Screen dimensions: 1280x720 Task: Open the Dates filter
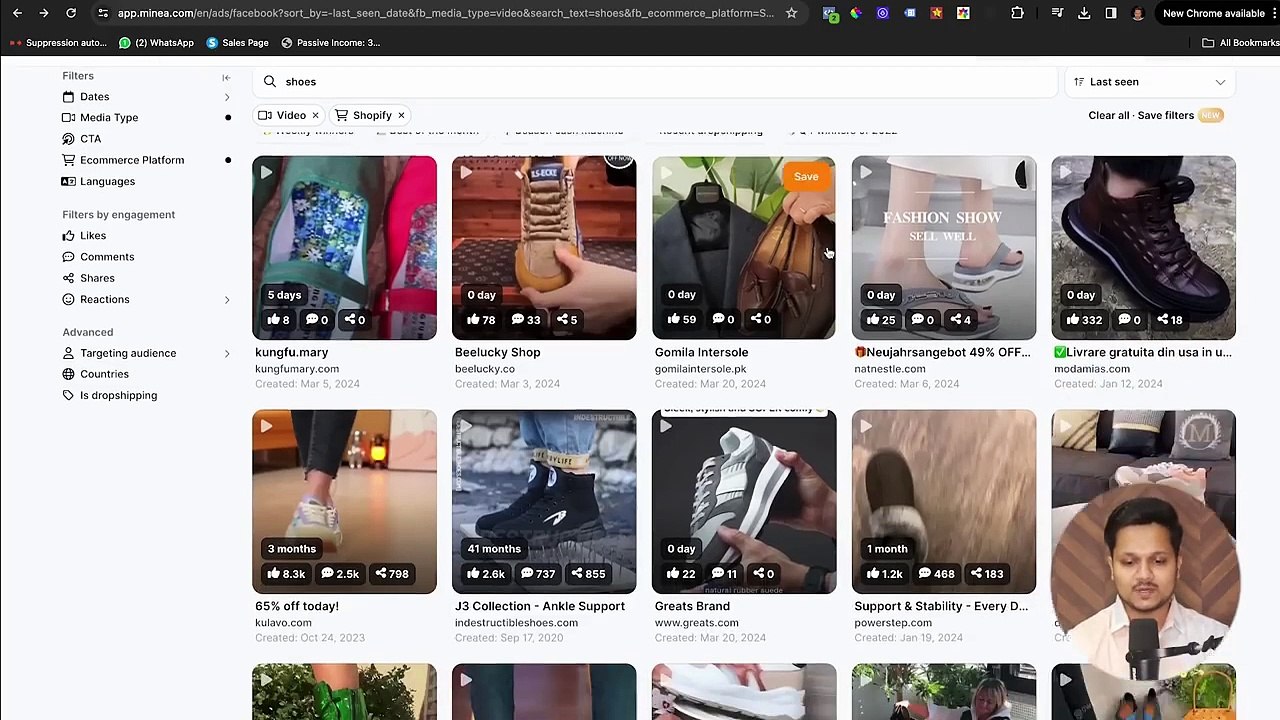pos(94,97)
